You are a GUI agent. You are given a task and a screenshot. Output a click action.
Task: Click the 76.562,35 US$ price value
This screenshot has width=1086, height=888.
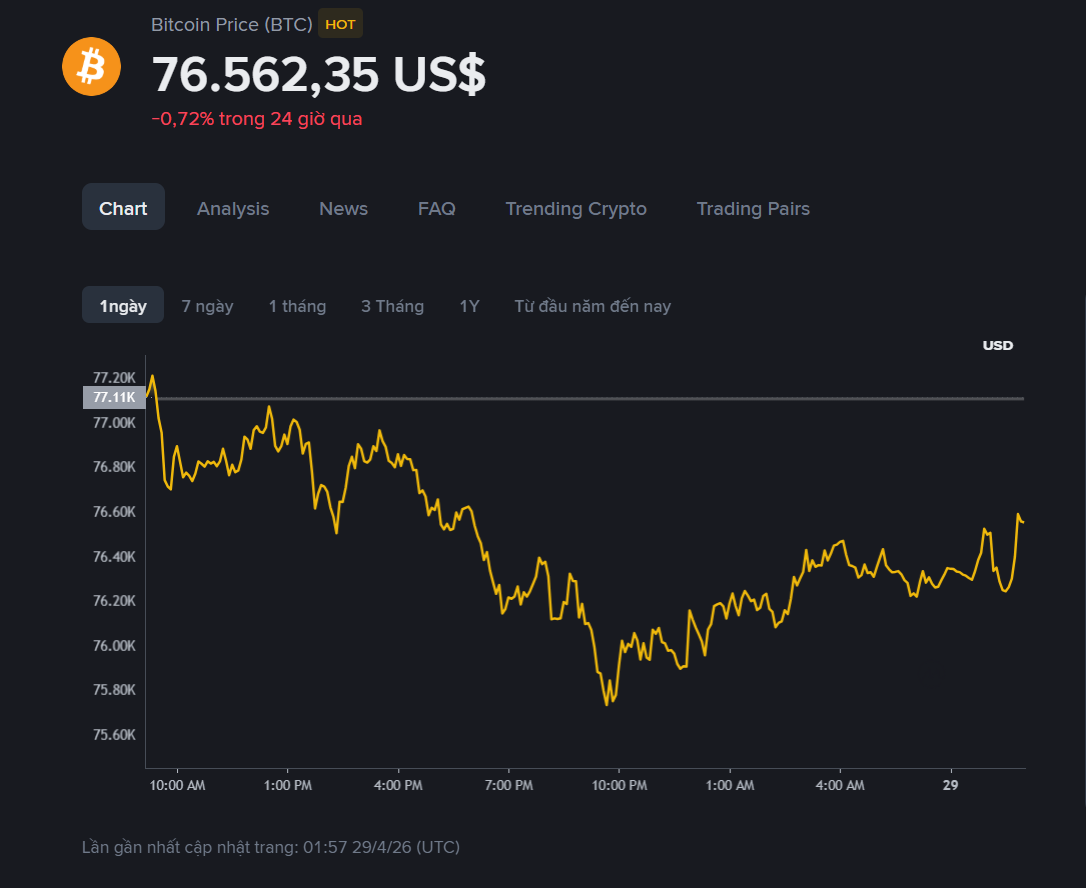click(x=318, y=74)
